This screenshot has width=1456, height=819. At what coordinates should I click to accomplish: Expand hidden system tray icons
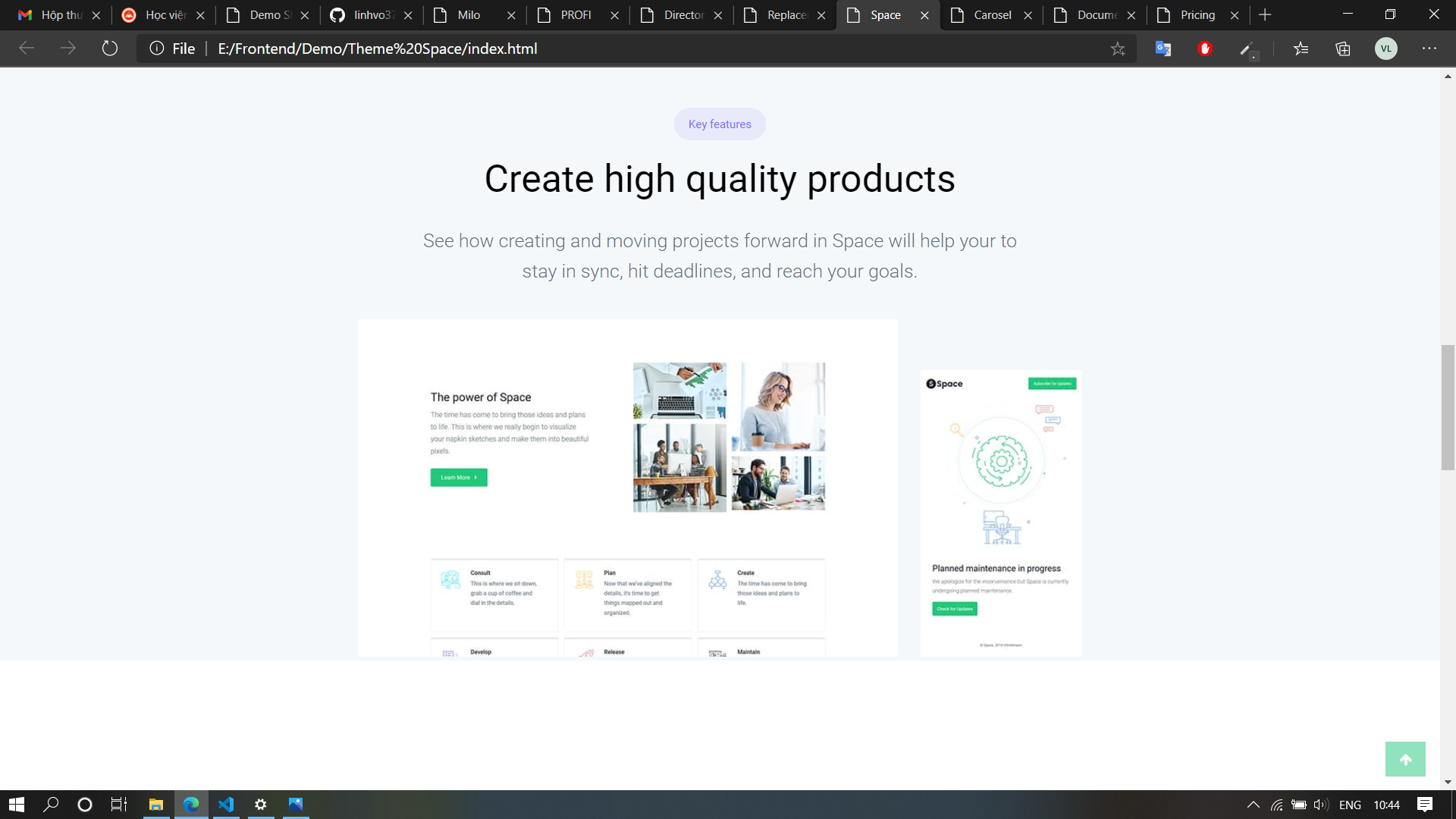(1252, 805)
